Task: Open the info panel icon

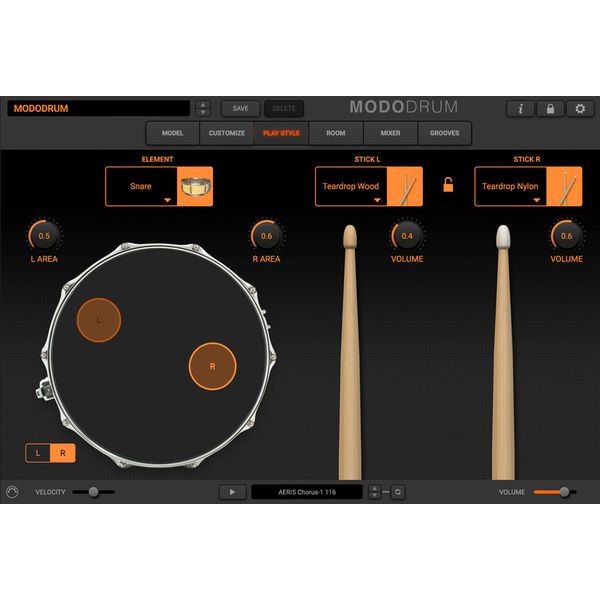Action: click(520, 108)
